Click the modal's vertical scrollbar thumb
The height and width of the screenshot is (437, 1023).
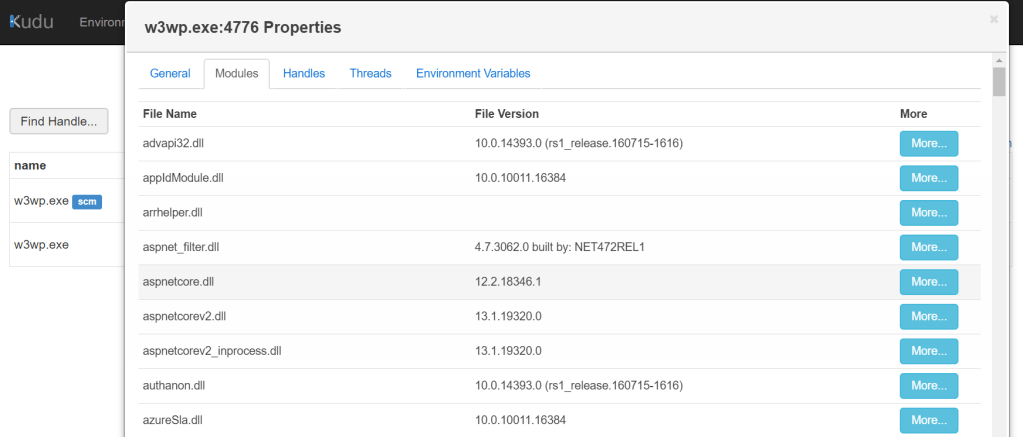[x=999, y=82]
